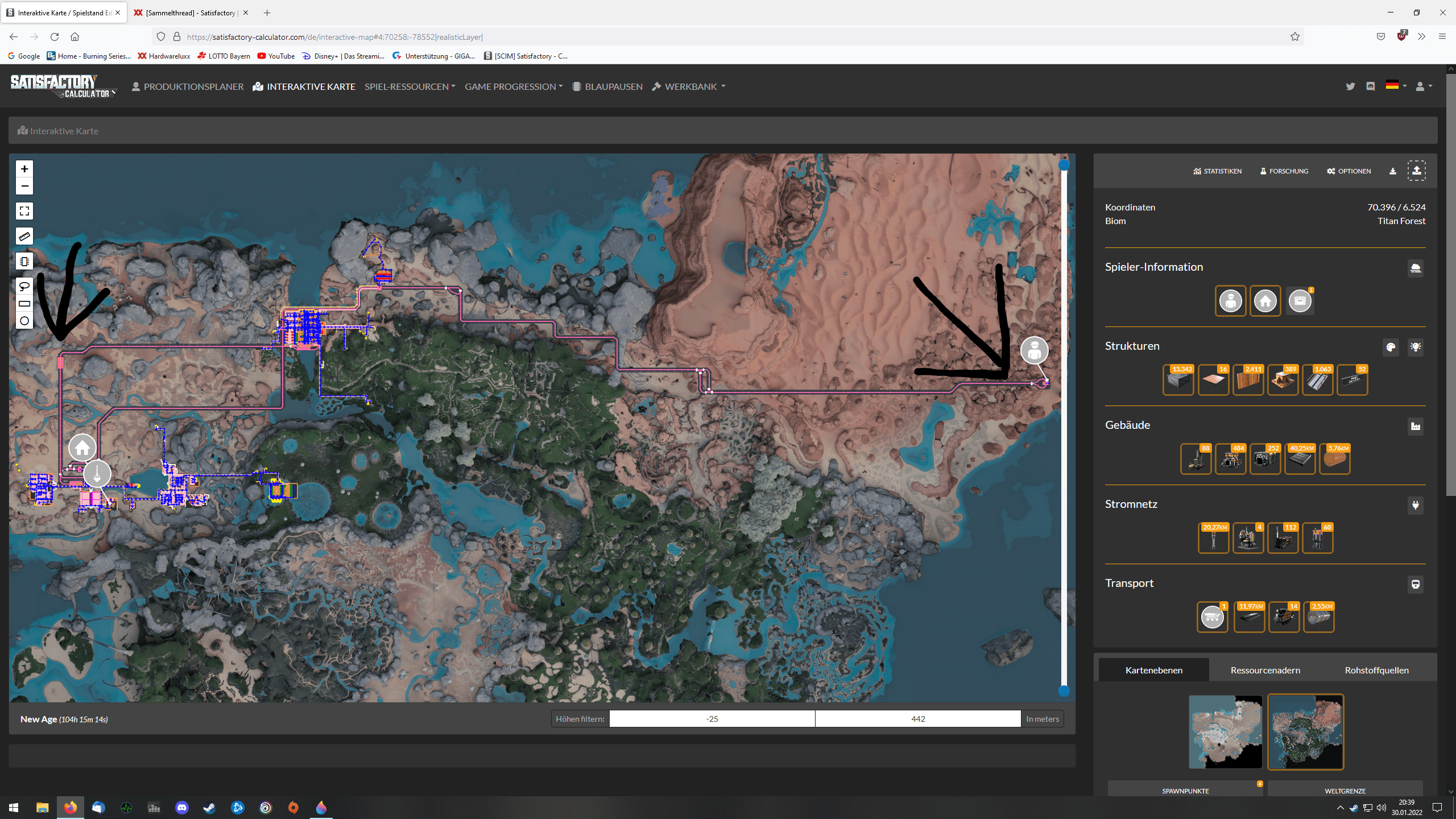The image size is (1456, 819).
Task: Click the HUB home marker on the map
Action: [82, 448]
